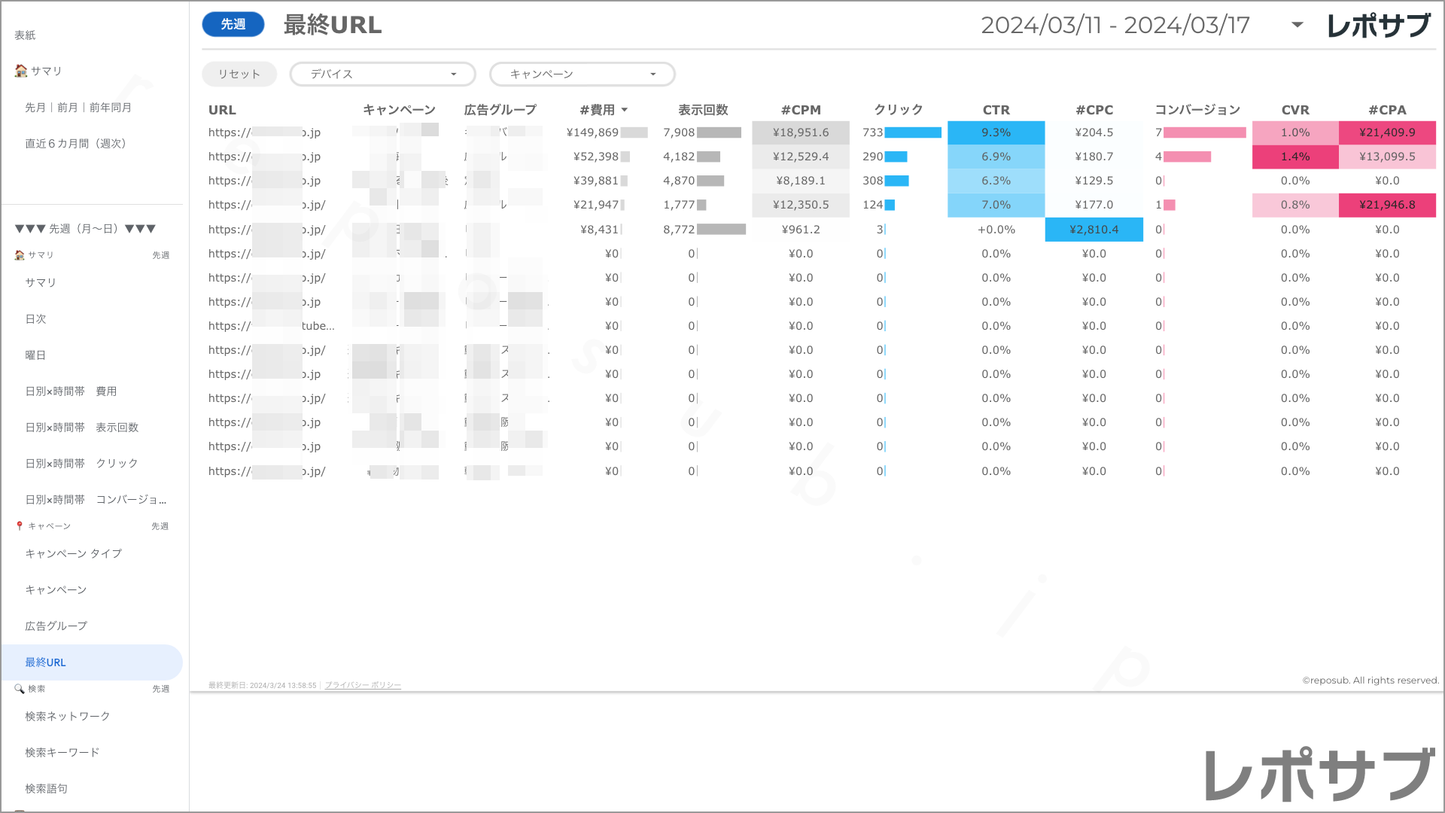Navigate to 検索キーワード page
Viewport: 1445px width, 813px height.
click(62, 752)
